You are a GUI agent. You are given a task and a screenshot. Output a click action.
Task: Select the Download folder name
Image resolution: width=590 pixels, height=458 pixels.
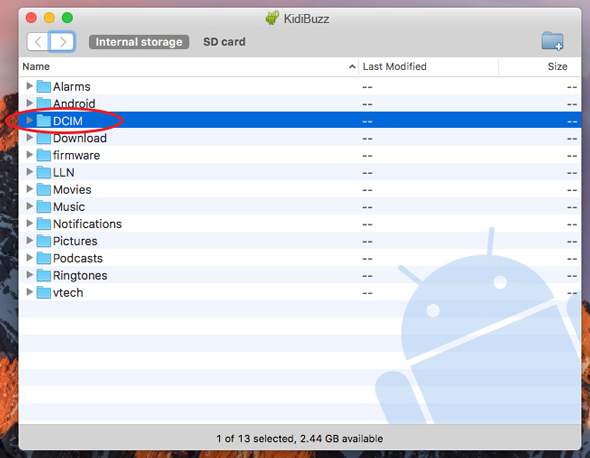click(80, 138)
